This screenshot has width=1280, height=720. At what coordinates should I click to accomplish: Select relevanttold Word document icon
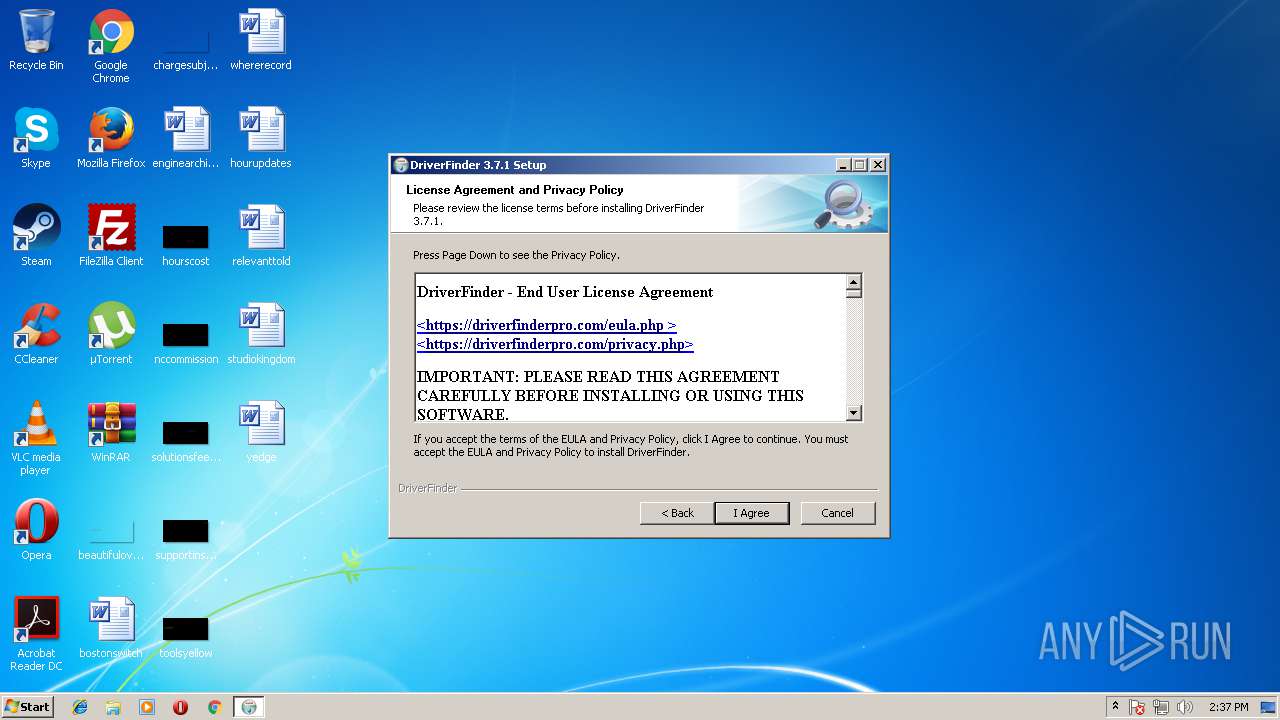click(x=261, y=236)
